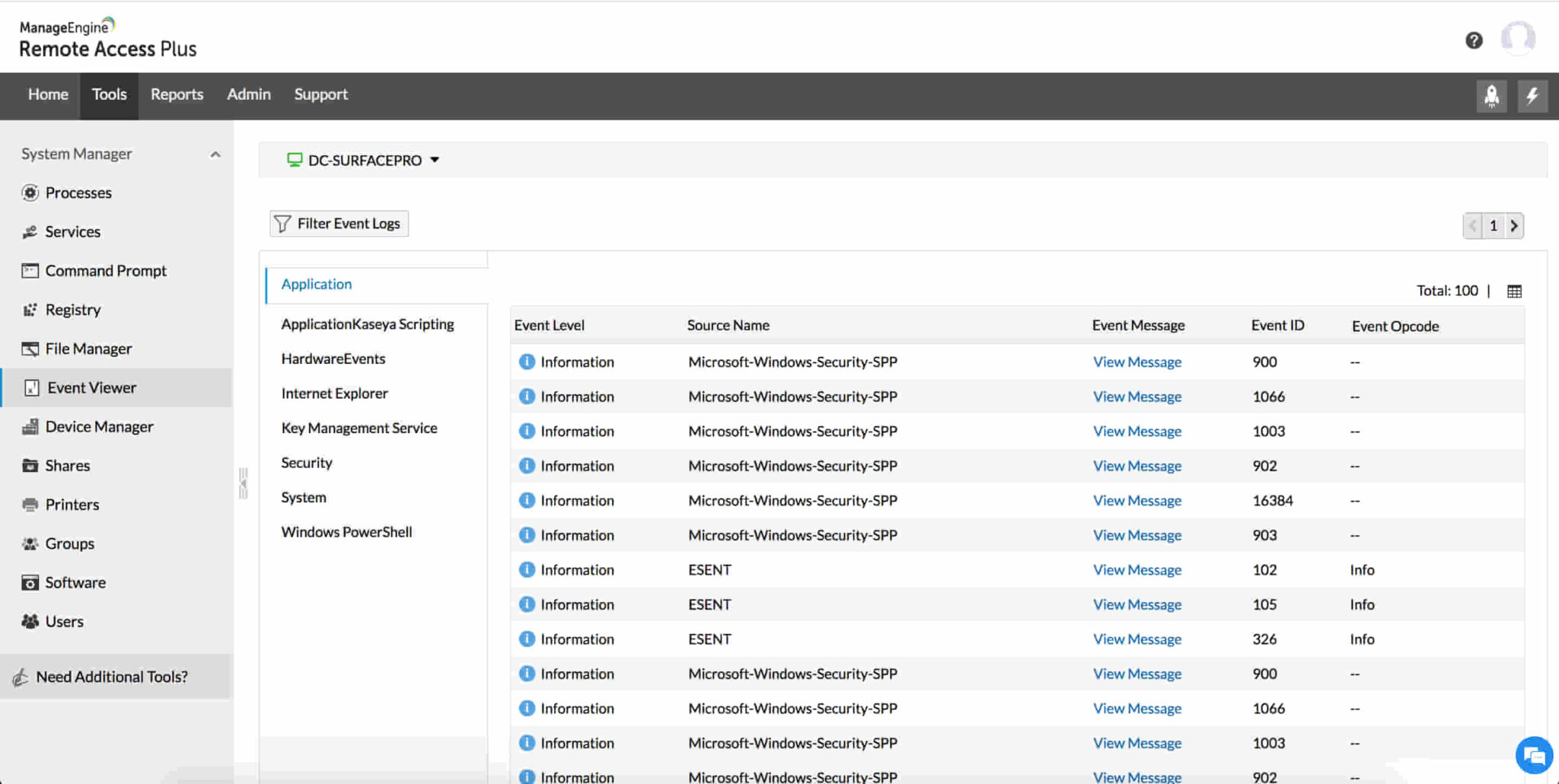Click the help question mark icon
Image resolution: width=1559 pixels, height=784 pixels.
(1474, 40)
